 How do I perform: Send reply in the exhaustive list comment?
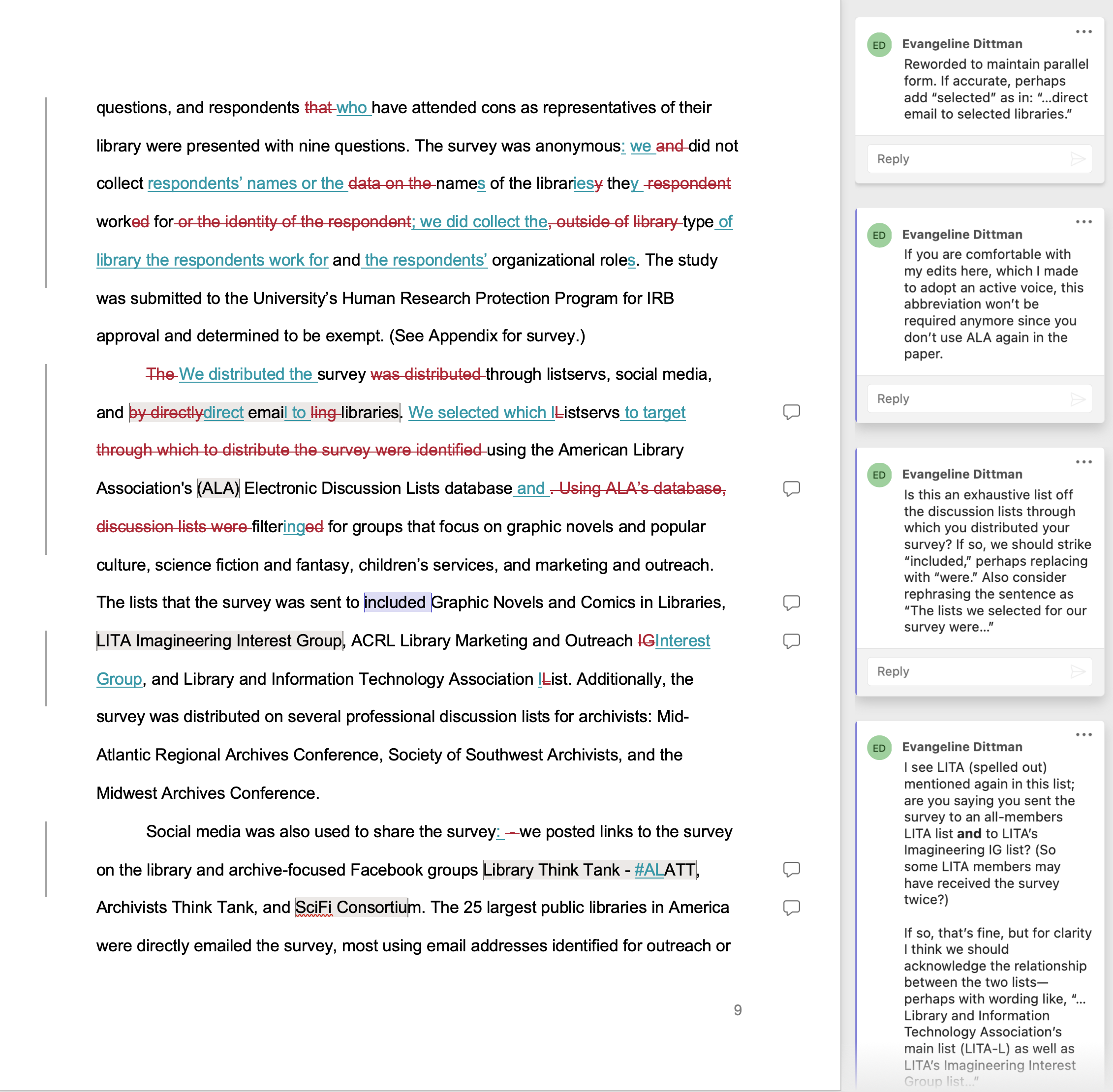pyautogui.click(x=1078, y=671)
